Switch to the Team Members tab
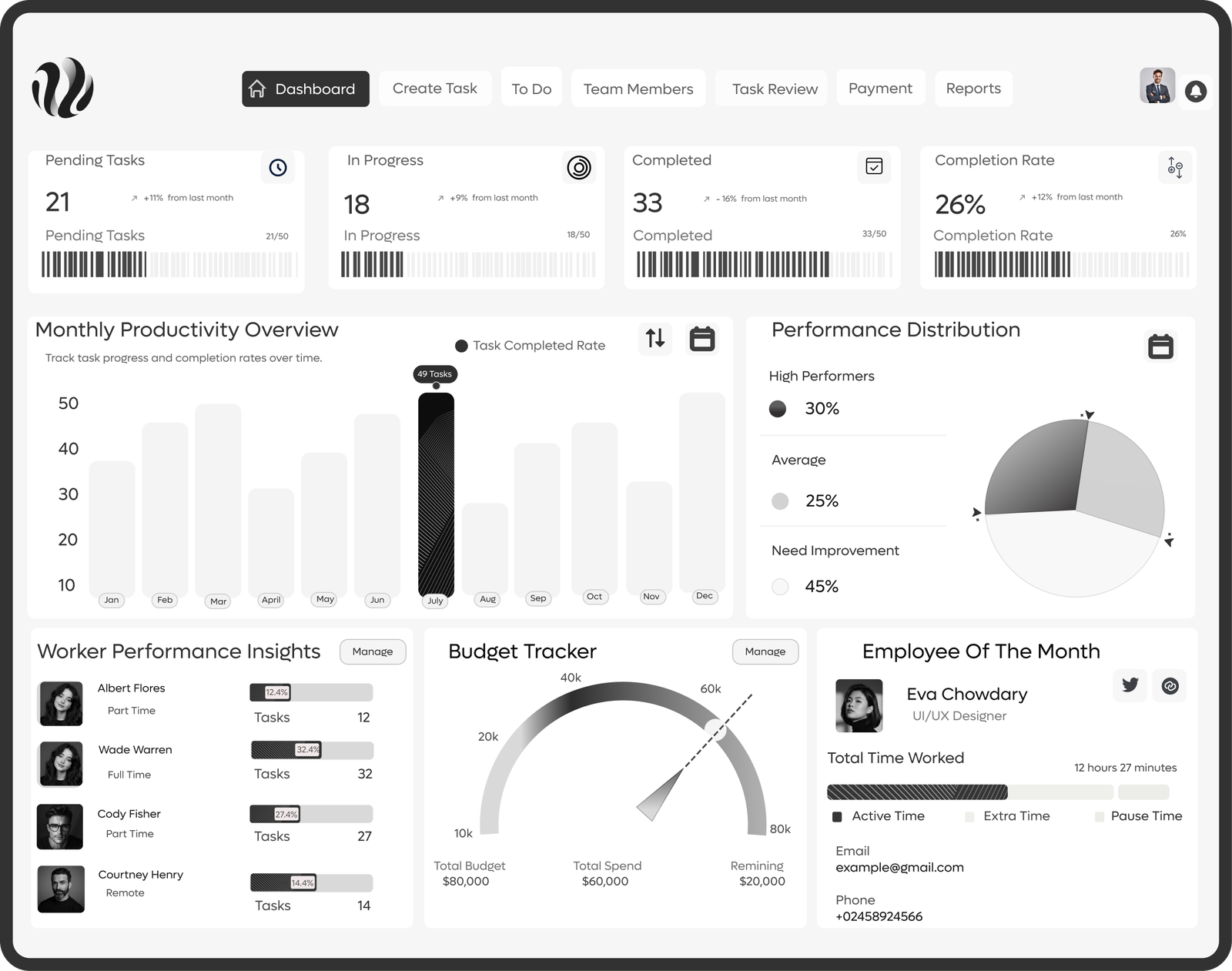Image resolution: width=1232 pixels, height=971 pixels. 638,89
